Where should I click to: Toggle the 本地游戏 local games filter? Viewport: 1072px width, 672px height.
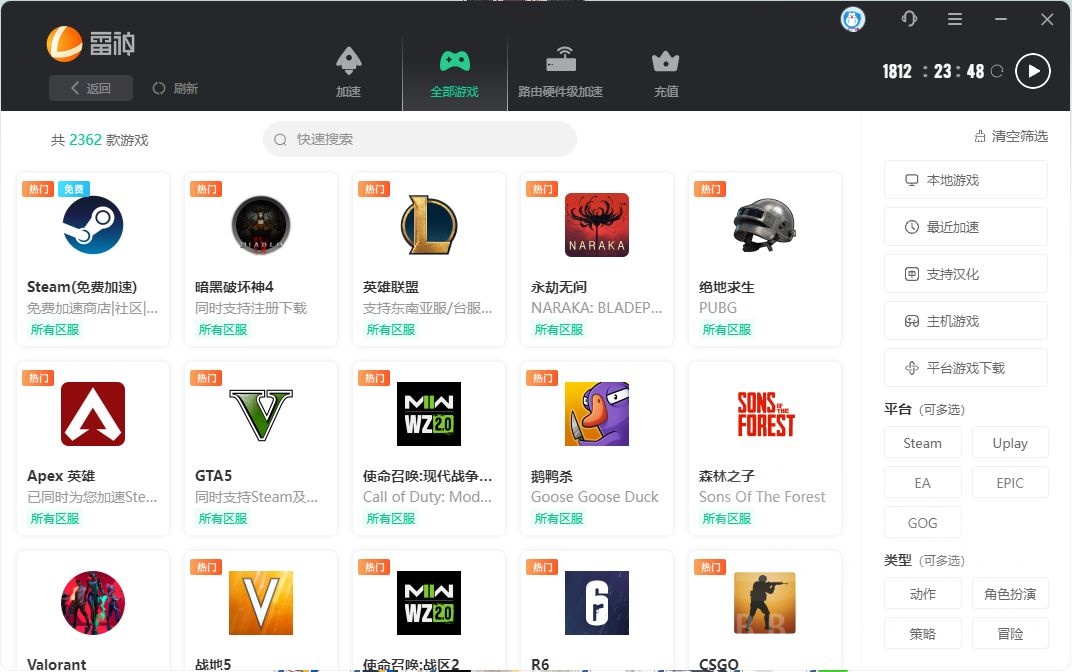(964, 180)
